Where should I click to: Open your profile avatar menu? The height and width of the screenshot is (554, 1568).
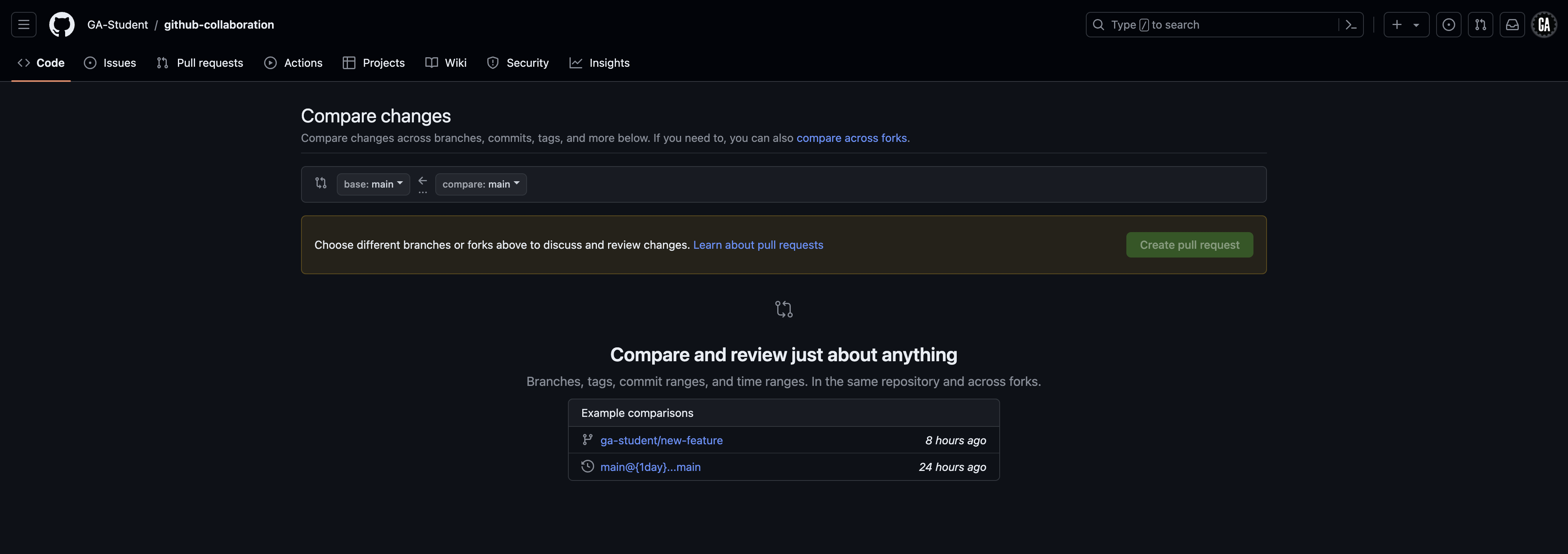coord(1544,24)
